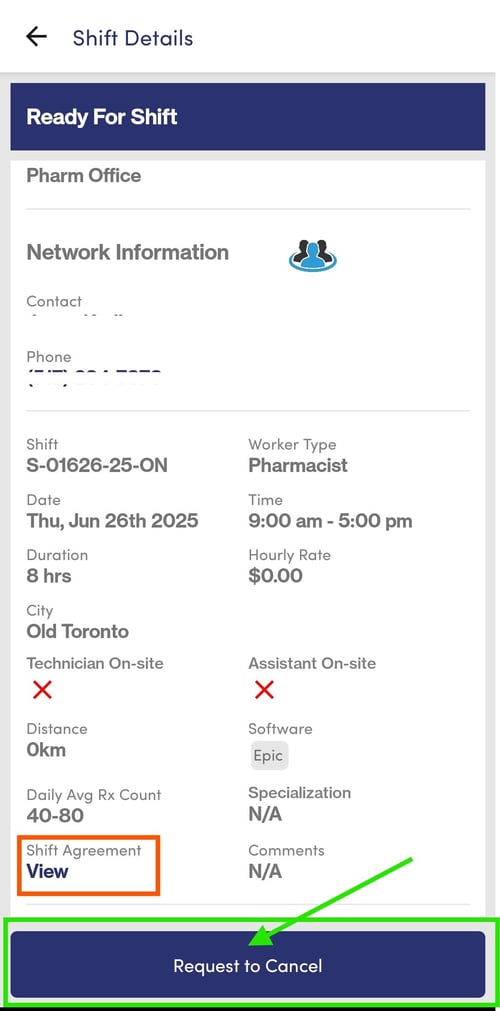
Task: Click the Pharm Office location name
Action: pos(84,175)
